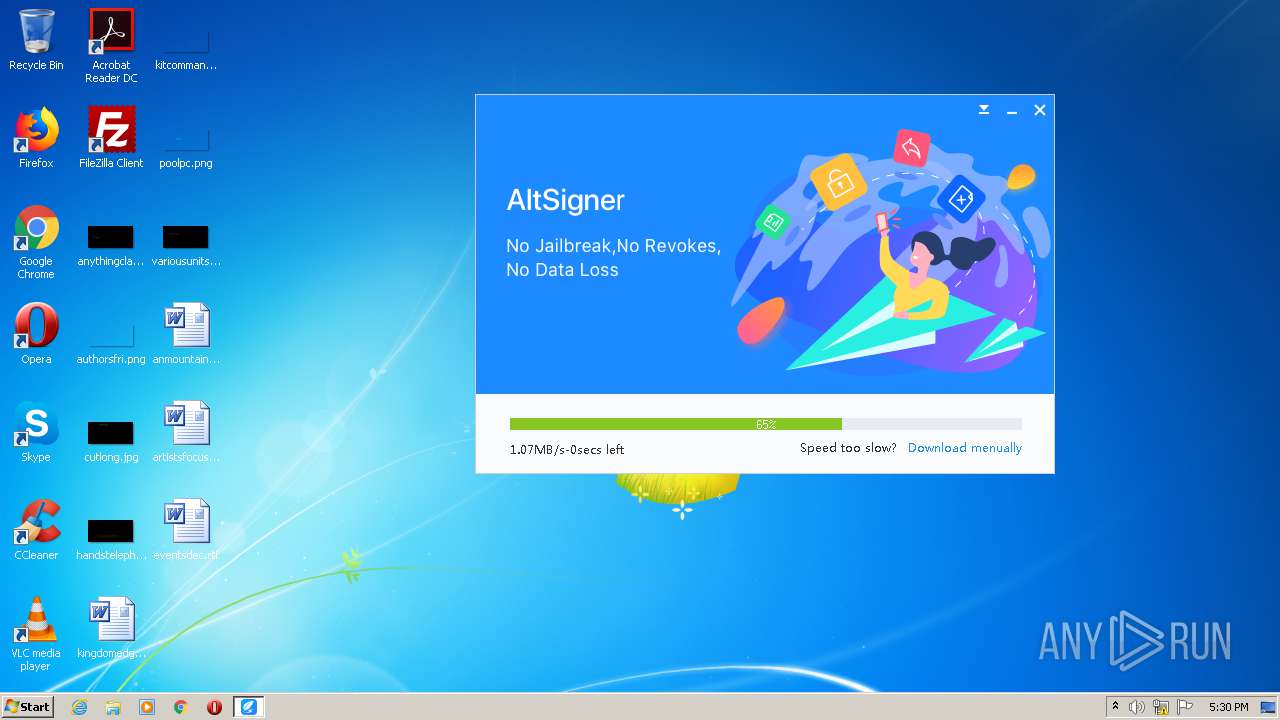
Task: Open Opera from the taskbar
Action: [214, 707]
